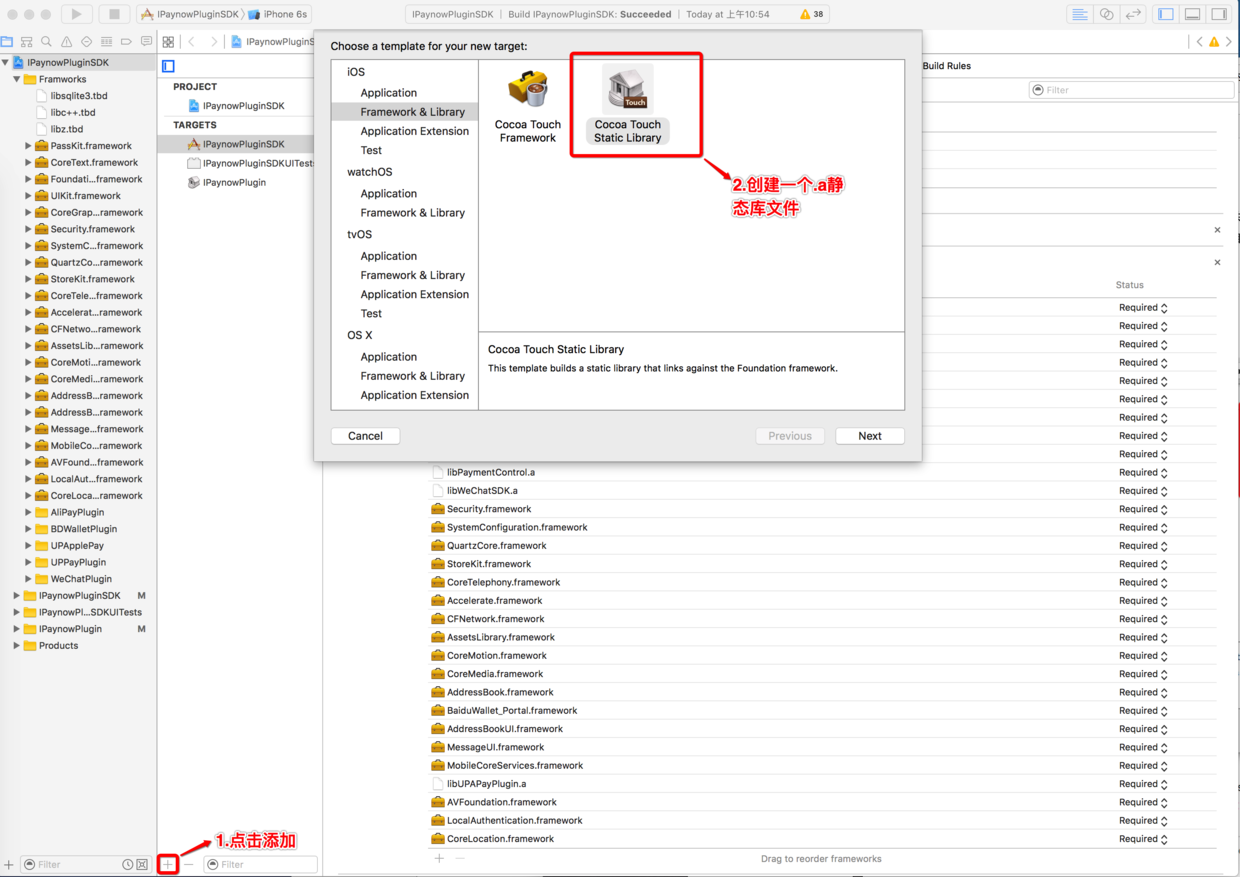The height and width of the screenshot is (877, 1240).
Task: Click Next in the template dialog
Action: pos(870,436)
